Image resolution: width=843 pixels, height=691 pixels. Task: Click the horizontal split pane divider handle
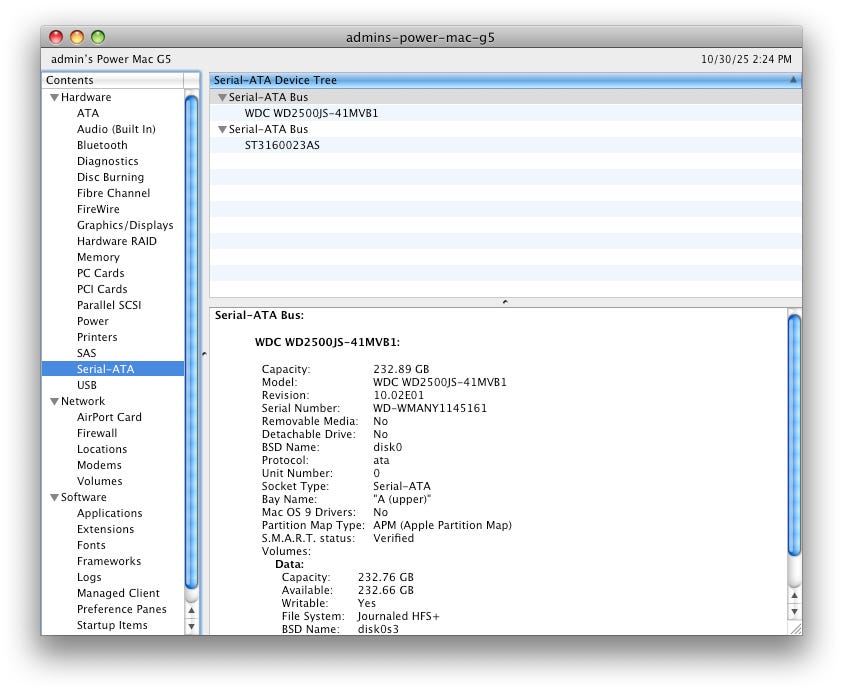click(x=505, y=301)
